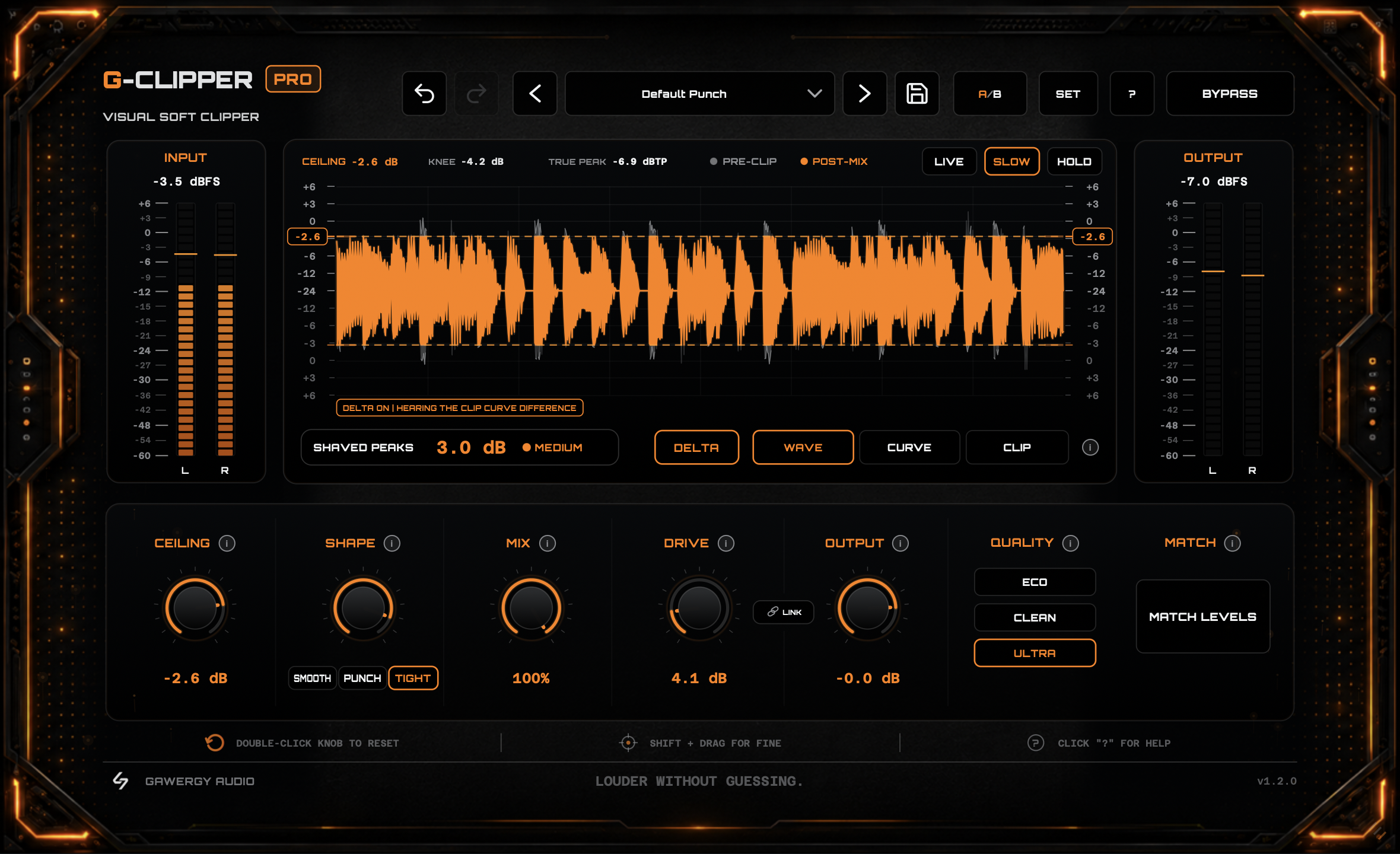The width and height of the screenshot is (1400, 854).
Task: Toggle the A/B comparison
Action: pos(990,94)
